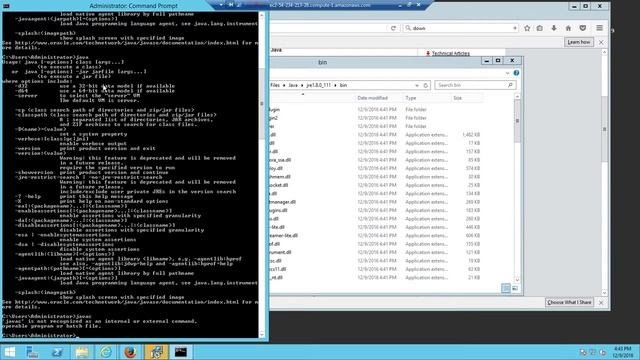Open Technical Articles link
The image size is (640, 360).
point(450,53)
